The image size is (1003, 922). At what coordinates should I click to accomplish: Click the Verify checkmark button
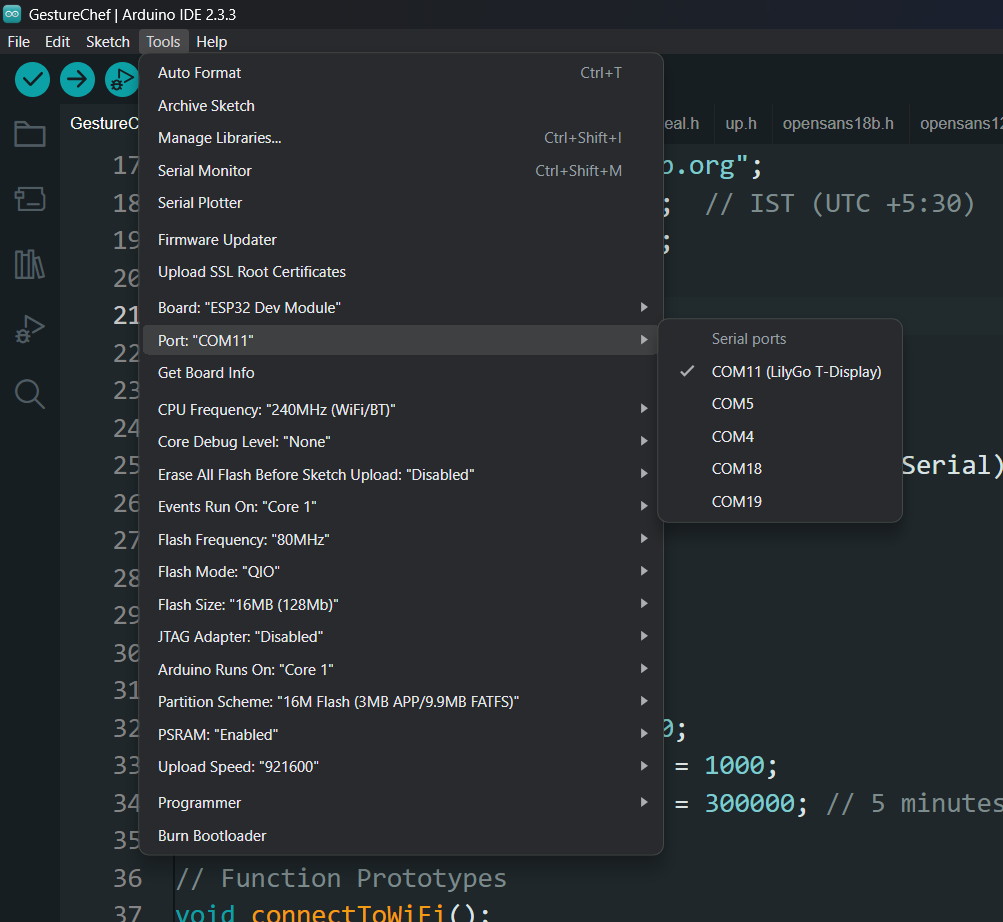[33, 79]
